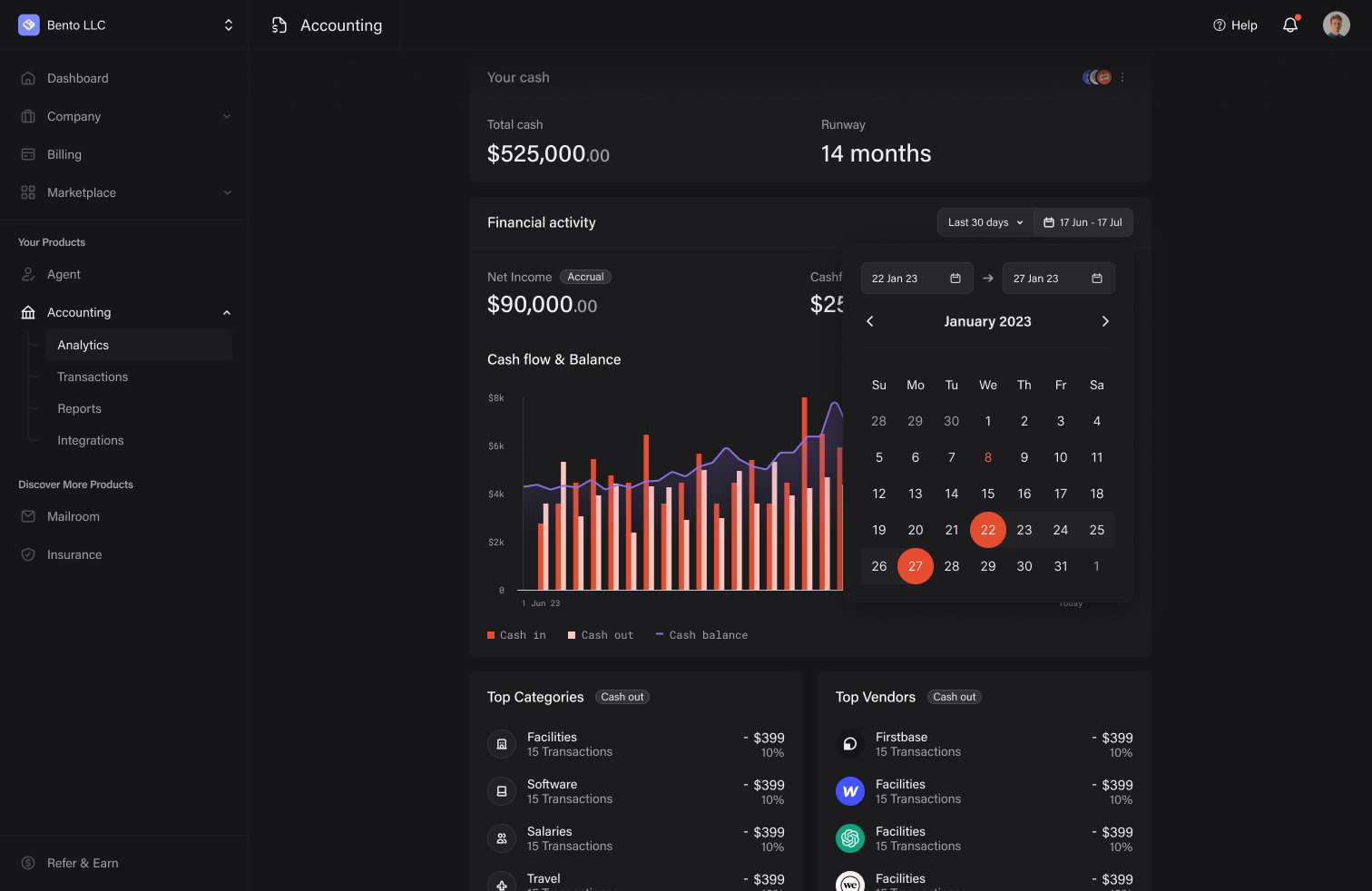
Task: Expand the Company sidebar section
Action: [x=226, y=116]
